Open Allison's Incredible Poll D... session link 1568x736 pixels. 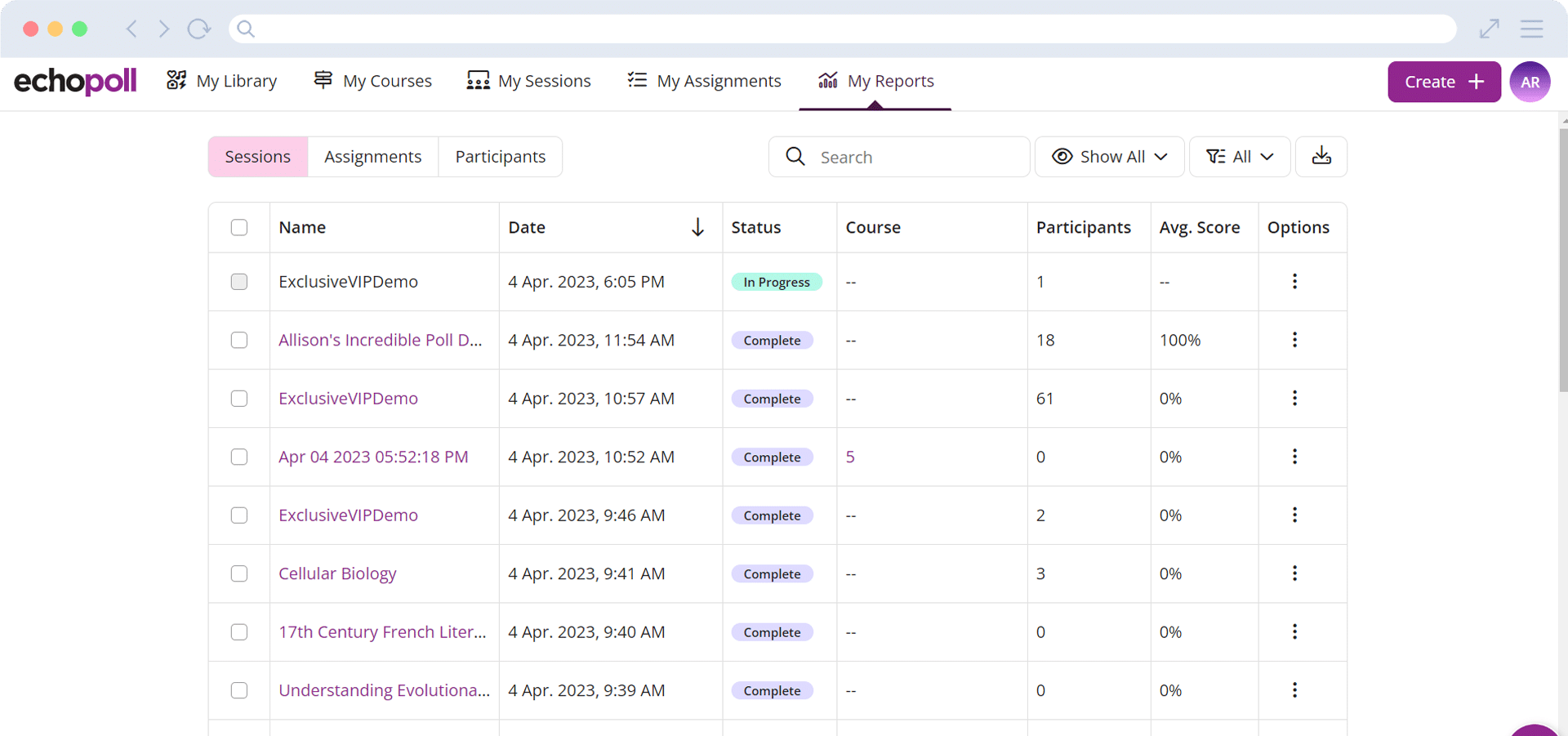381,340
